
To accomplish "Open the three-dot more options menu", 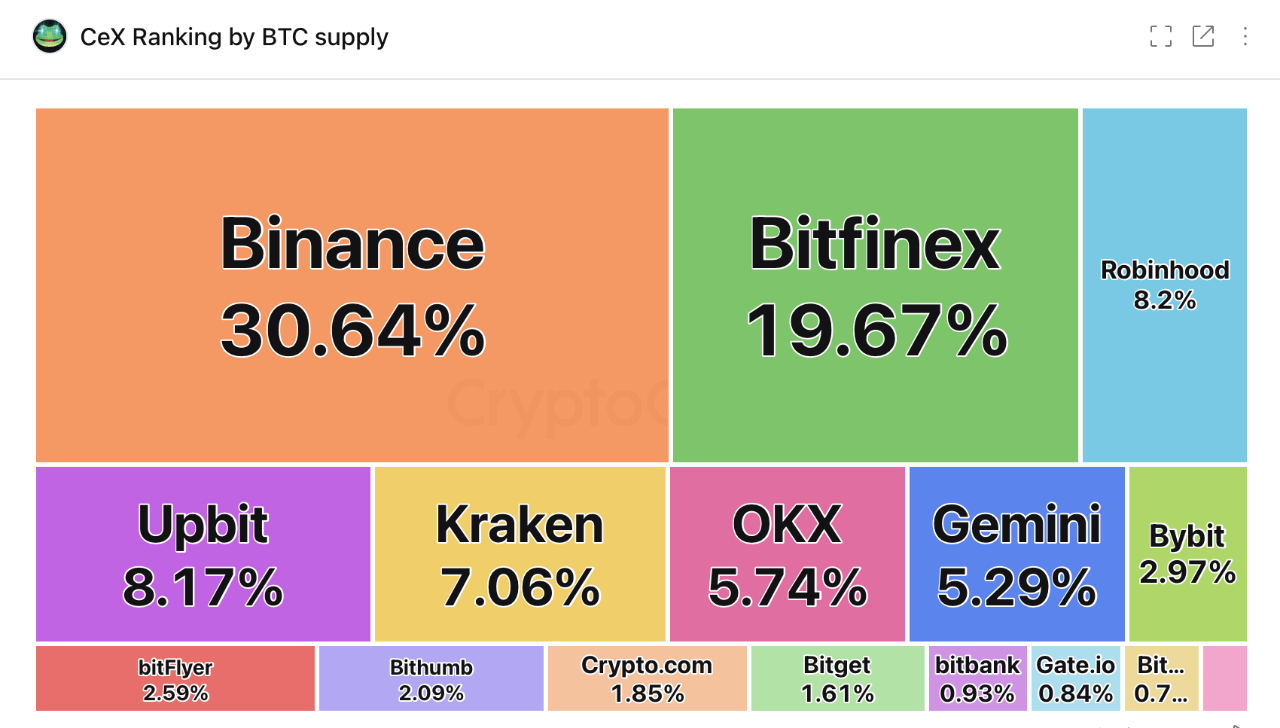I will 1245,37.
